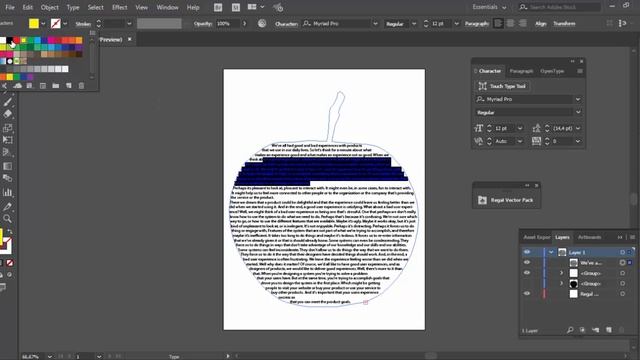Click the yellow Fill color swatch
Viewport: 640px width, 360px height.
coord(34,24)
